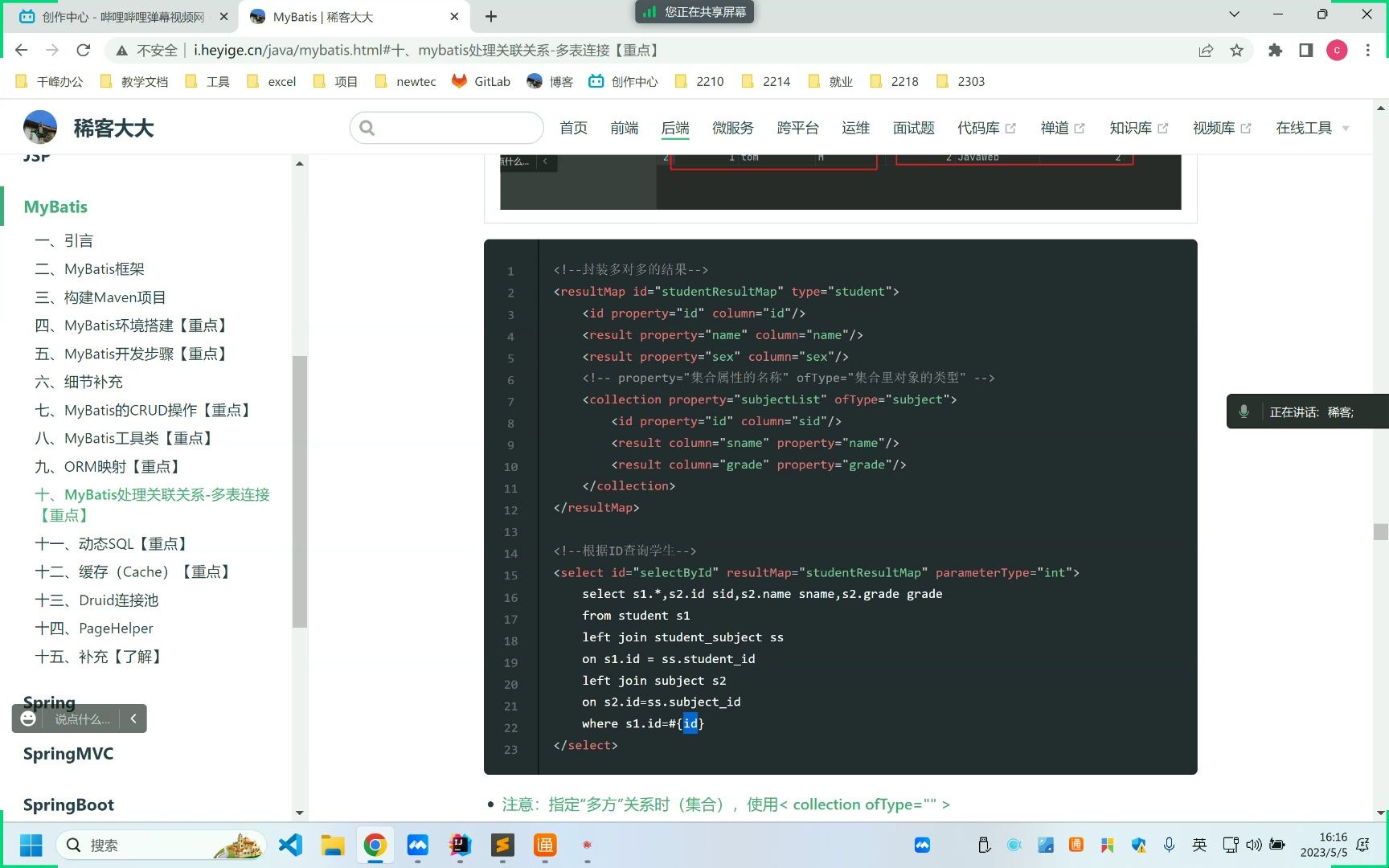Screen dimensions: 1389x868
Task: Open a new browser tab
Action: coord(491,16)
